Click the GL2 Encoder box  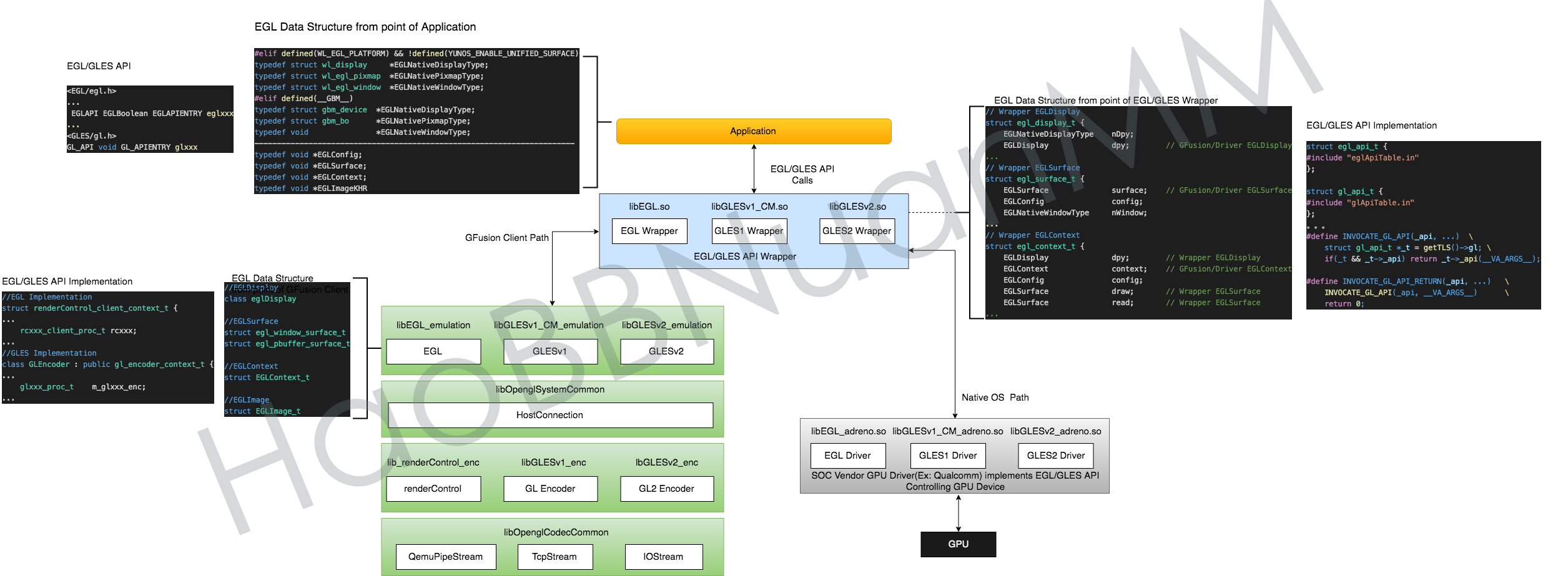click(667, 489)
